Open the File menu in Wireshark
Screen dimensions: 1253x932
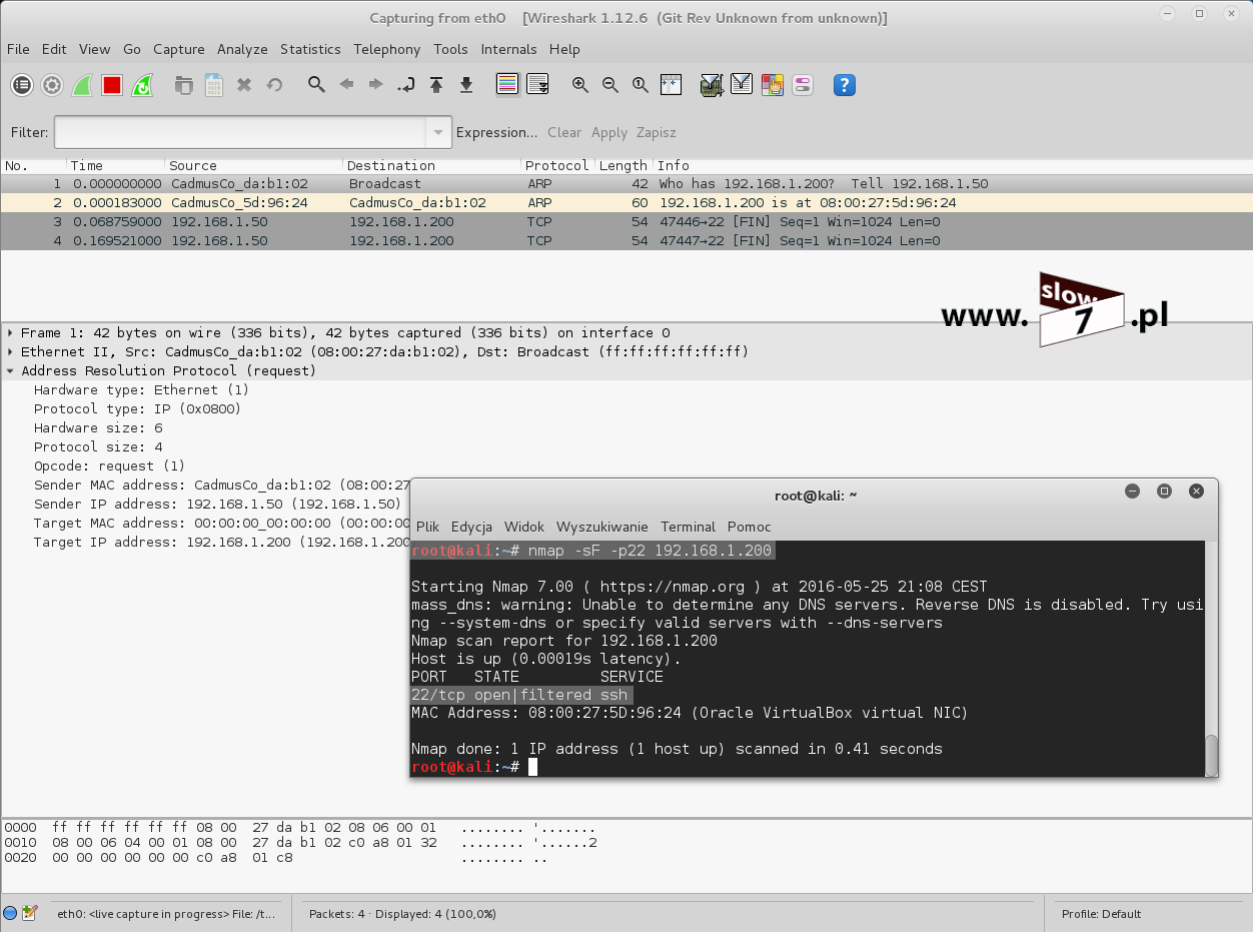click(18, 49)
